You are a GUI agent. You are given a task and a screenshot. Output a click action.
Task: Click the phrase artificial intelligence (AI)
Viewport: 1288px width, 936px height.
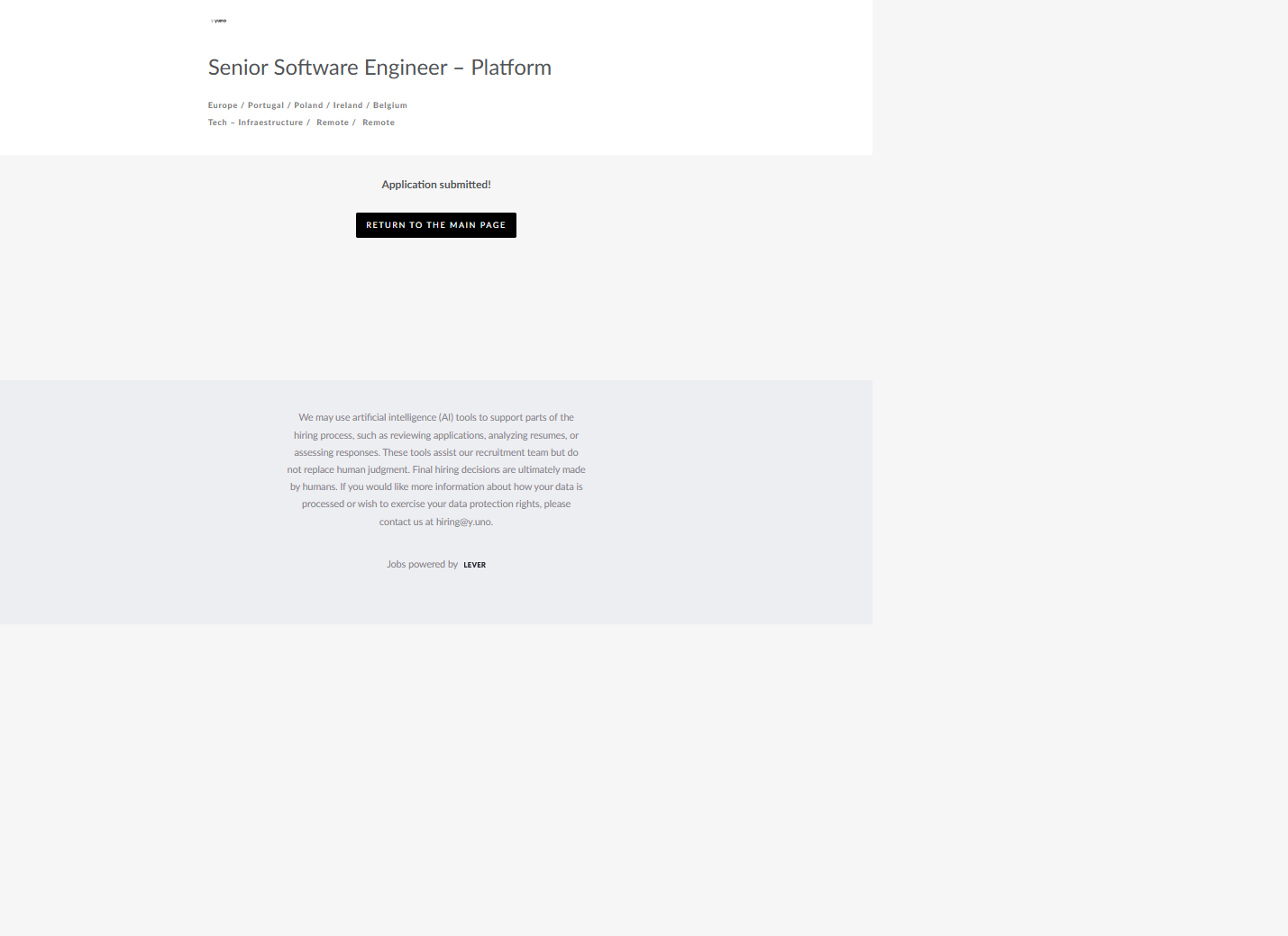tap(402, 417)
